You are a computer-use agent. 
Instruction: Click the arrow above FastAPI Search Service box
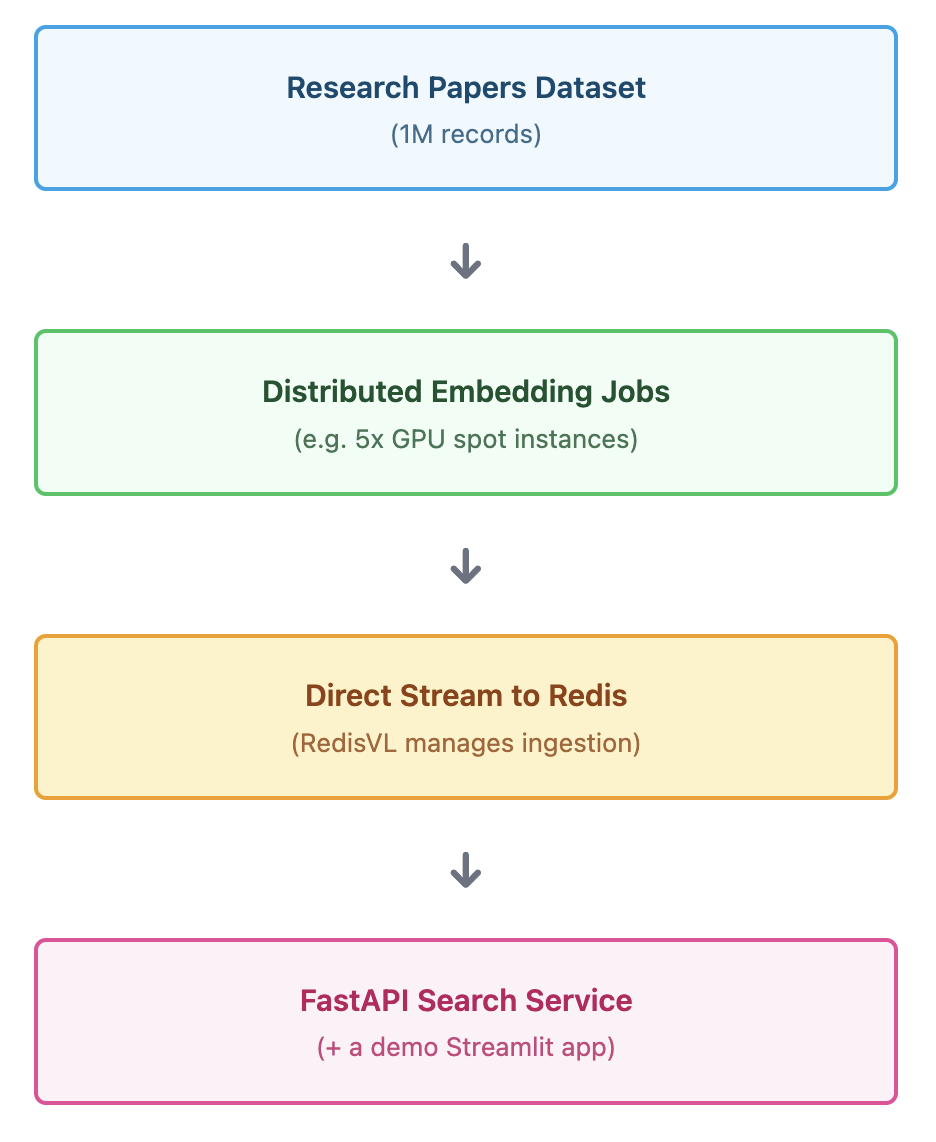466,871
